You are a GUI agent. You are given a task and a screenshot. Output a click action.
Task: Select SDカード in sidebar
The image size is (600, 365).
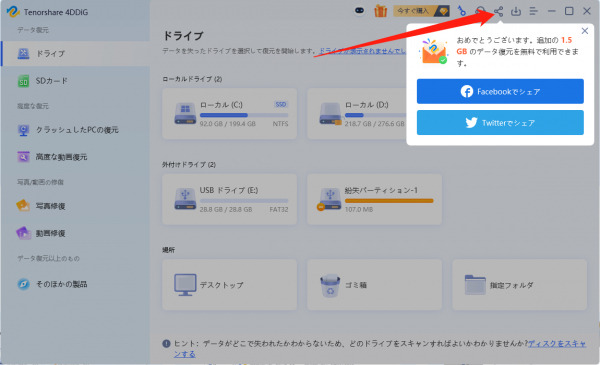click(75, 81)
